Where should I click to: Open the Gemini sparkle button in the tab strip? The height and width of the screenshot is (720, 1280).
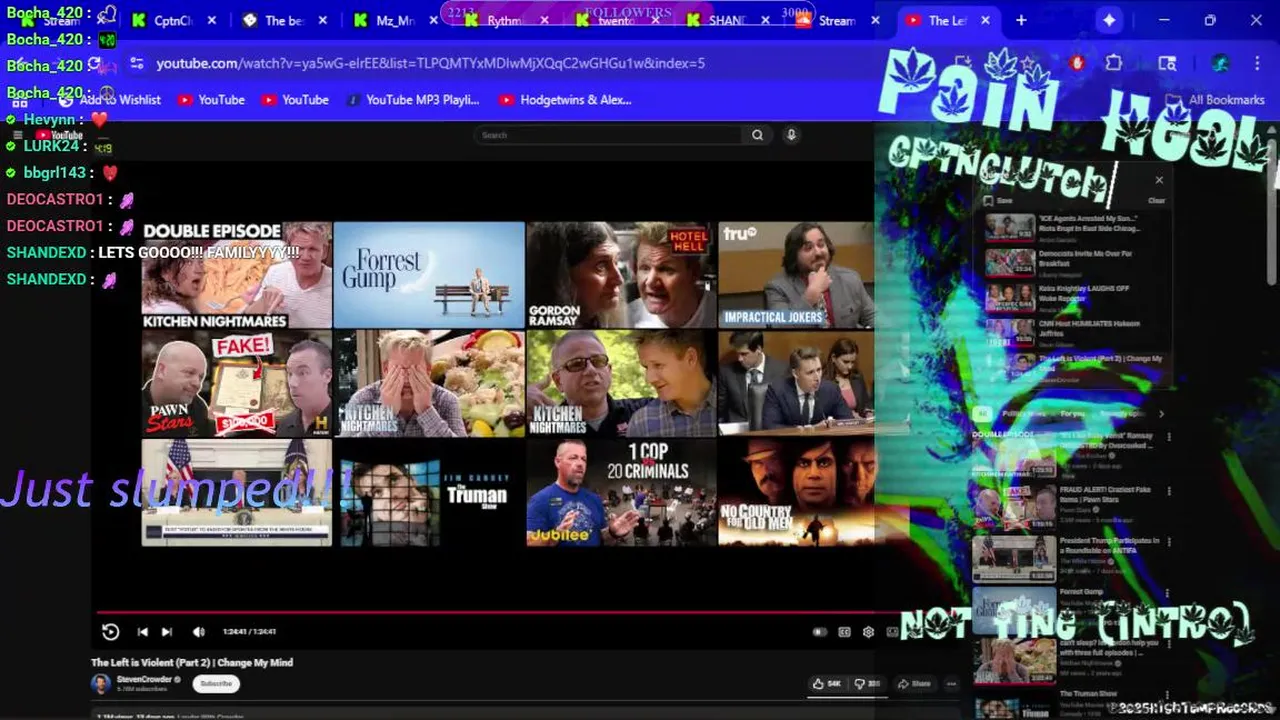coord(1109,20)
